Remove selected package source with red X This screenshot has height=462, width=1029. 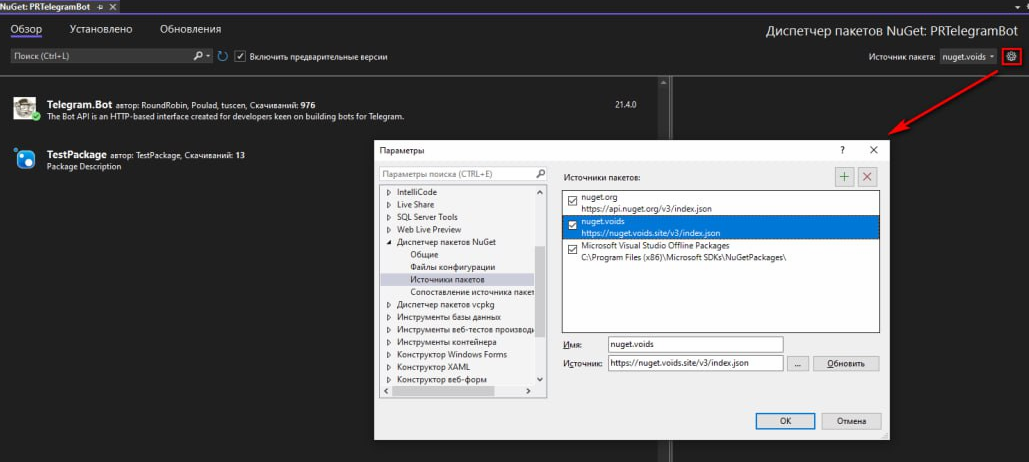coord(868,177)
